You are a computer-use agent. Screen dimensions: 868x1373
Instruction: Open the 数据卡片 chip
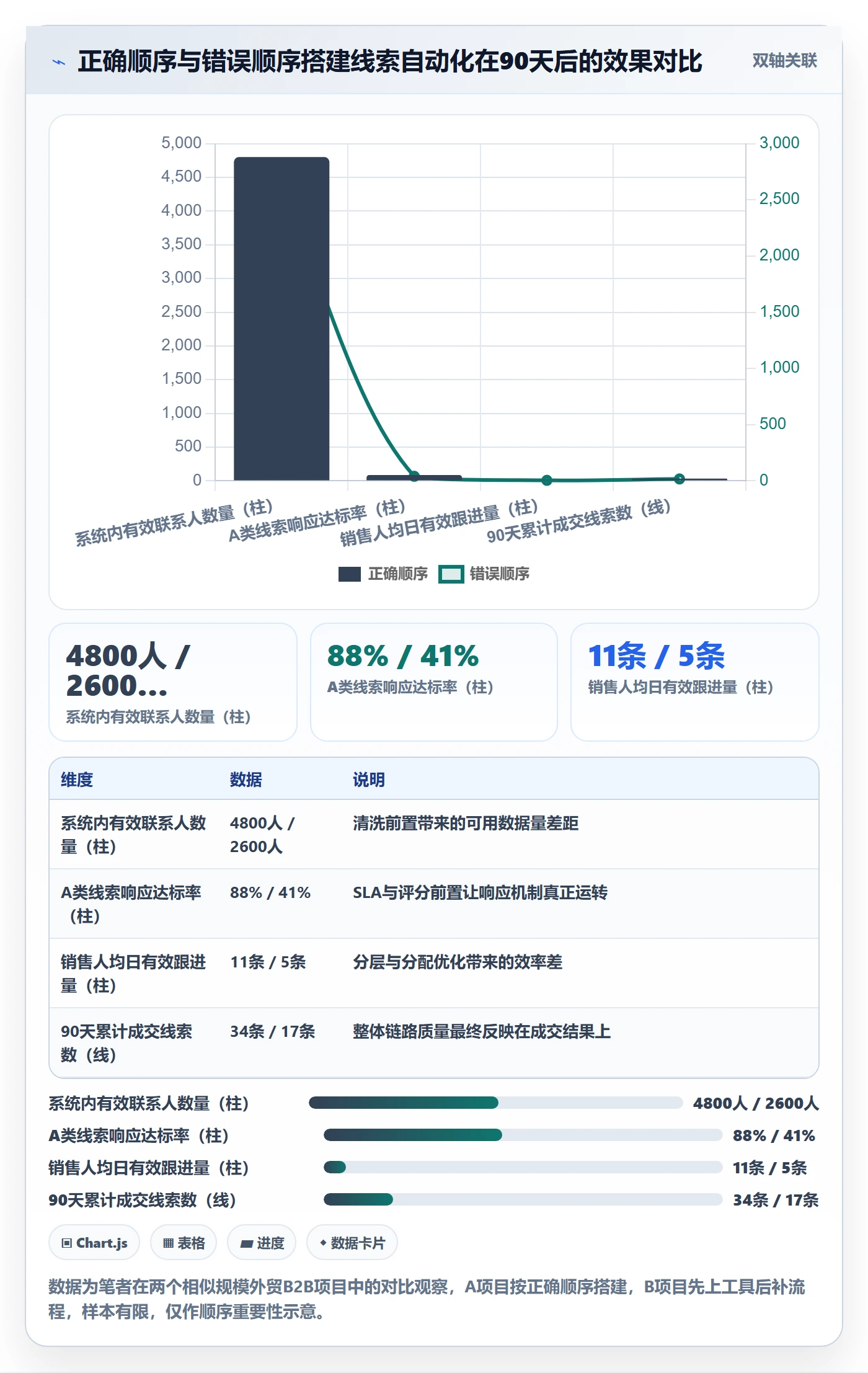coord(352,1243)
